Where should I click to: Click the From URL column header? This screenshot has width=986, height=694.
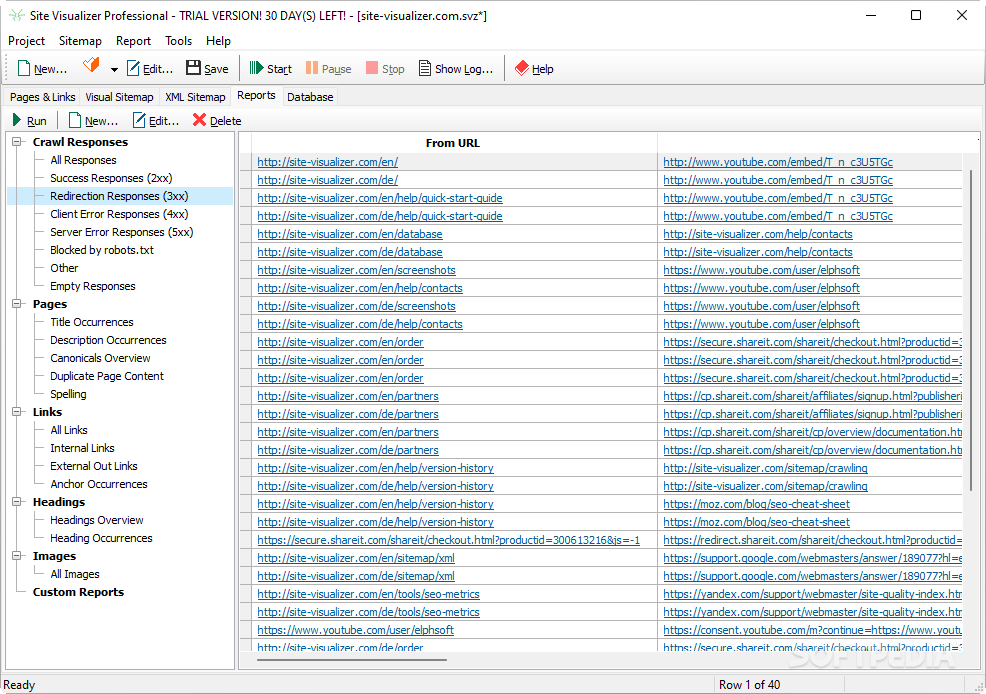pos(453,143)
